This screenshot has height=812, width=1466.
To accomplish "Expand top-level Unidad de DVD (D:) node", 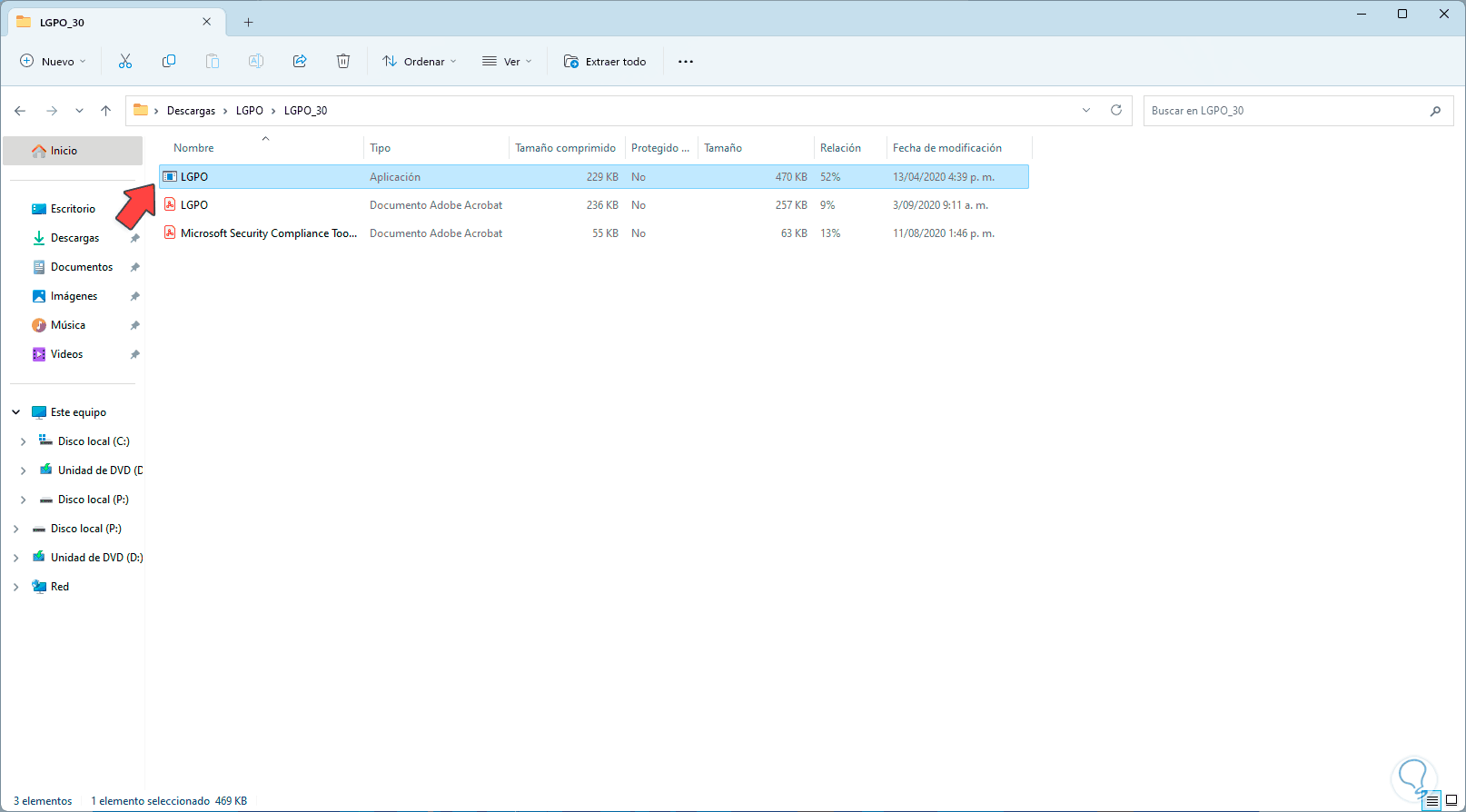I will point(16,558).
